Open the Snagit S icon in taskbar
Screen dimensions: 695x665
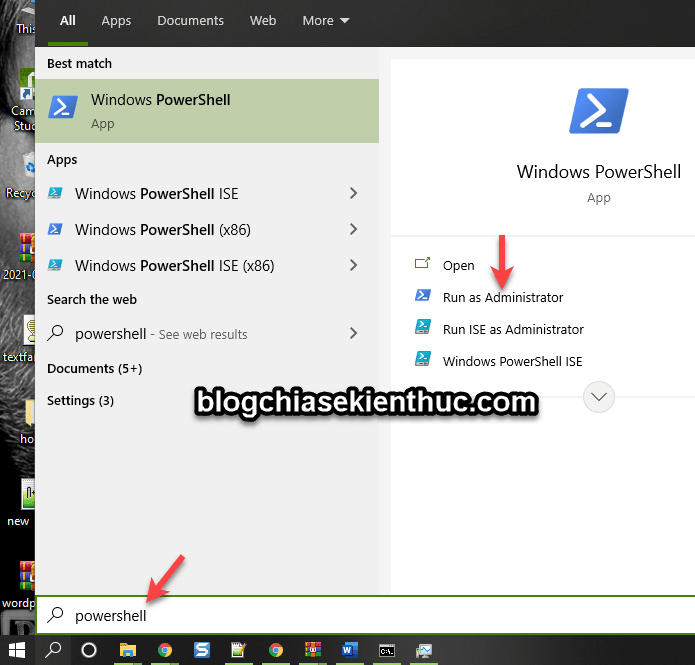click(202, 650)
